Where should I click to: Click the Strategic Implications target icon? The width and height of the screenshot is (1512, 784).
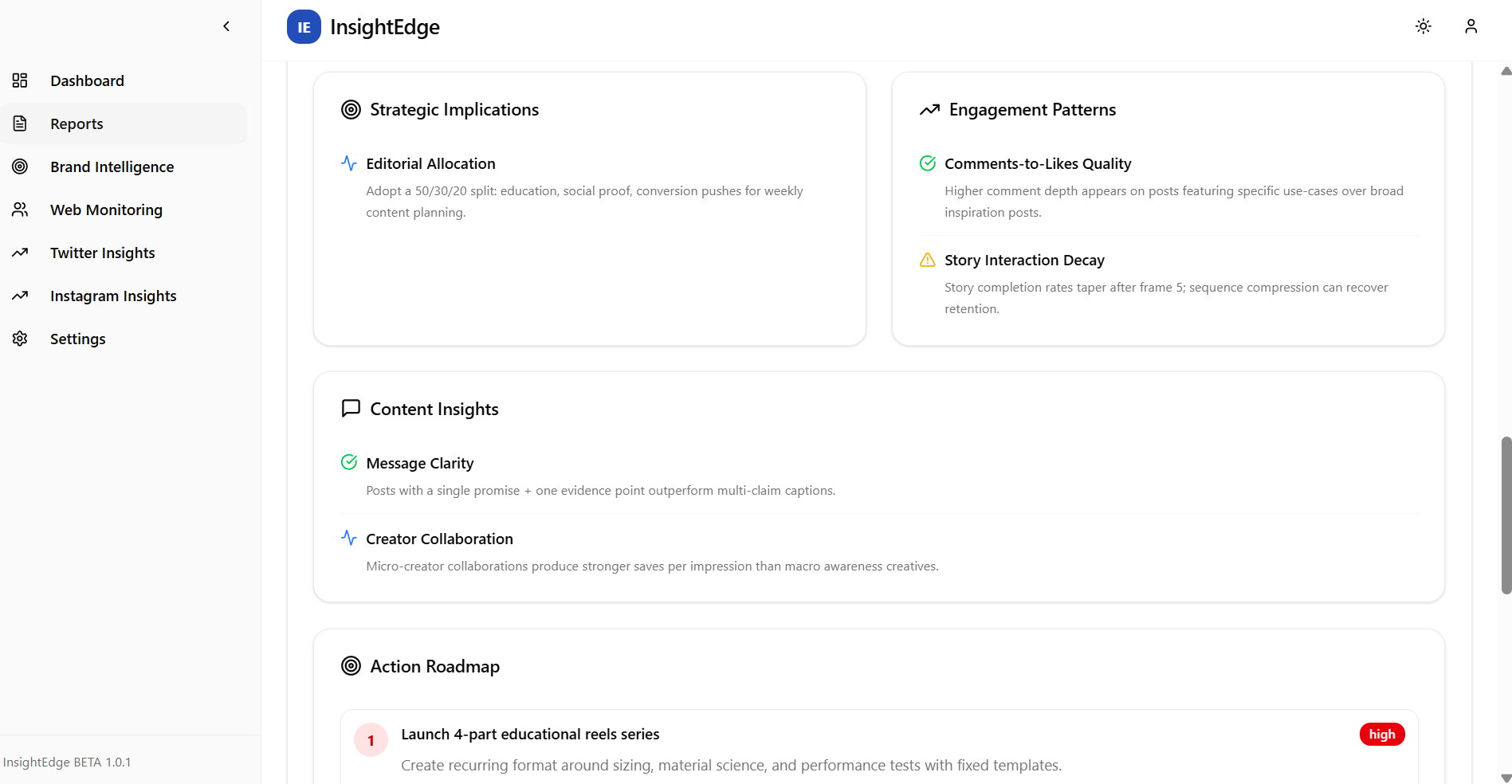click(x=351, y=109)
